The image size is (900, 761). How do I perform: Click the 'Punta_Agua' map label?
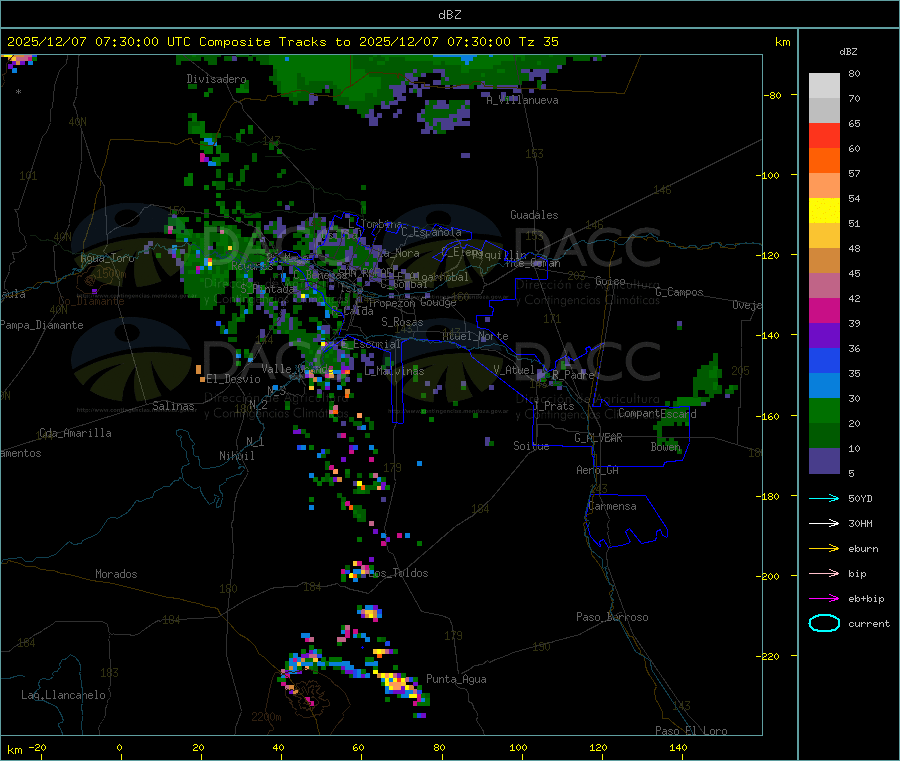click(456, 680)
